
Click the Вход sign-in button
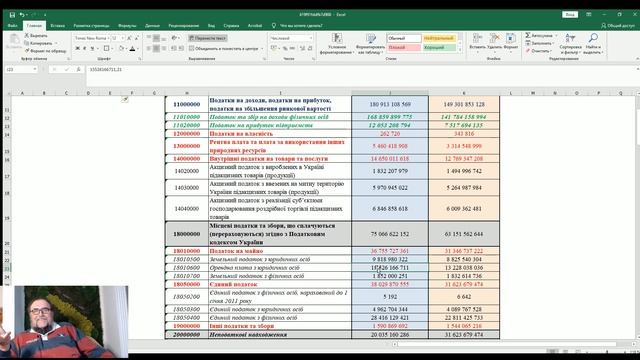[570, 15]
